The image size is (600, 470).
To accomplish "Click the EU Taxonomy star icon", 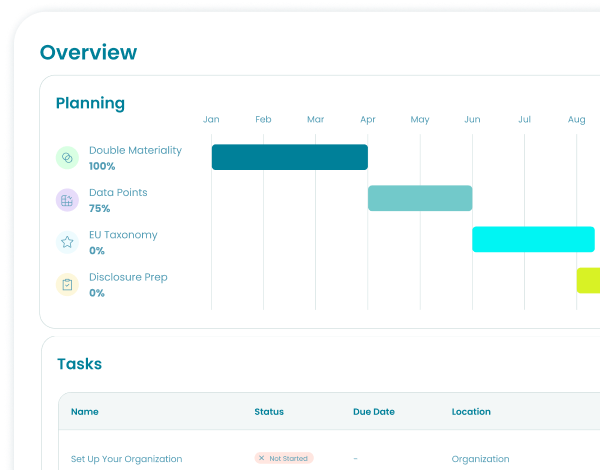I will (x=67, y=242).
